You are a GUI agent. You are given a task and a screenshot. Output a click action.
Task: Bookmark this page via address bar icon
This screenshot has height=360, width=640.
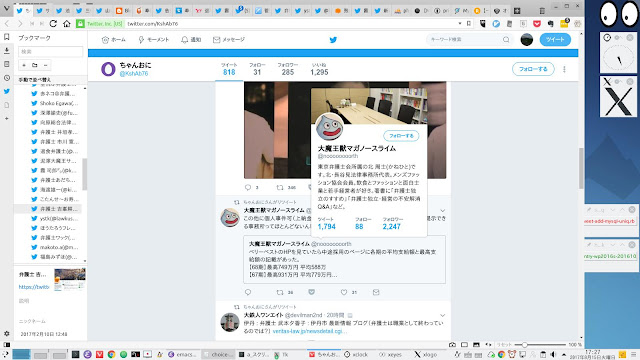tap(469, 24)
